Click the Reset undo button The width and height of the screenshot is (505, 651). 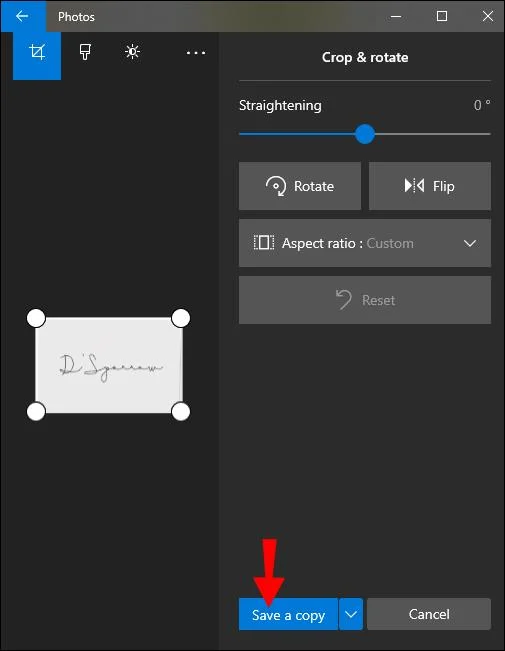pyautogui.click(x=365, y=300)
